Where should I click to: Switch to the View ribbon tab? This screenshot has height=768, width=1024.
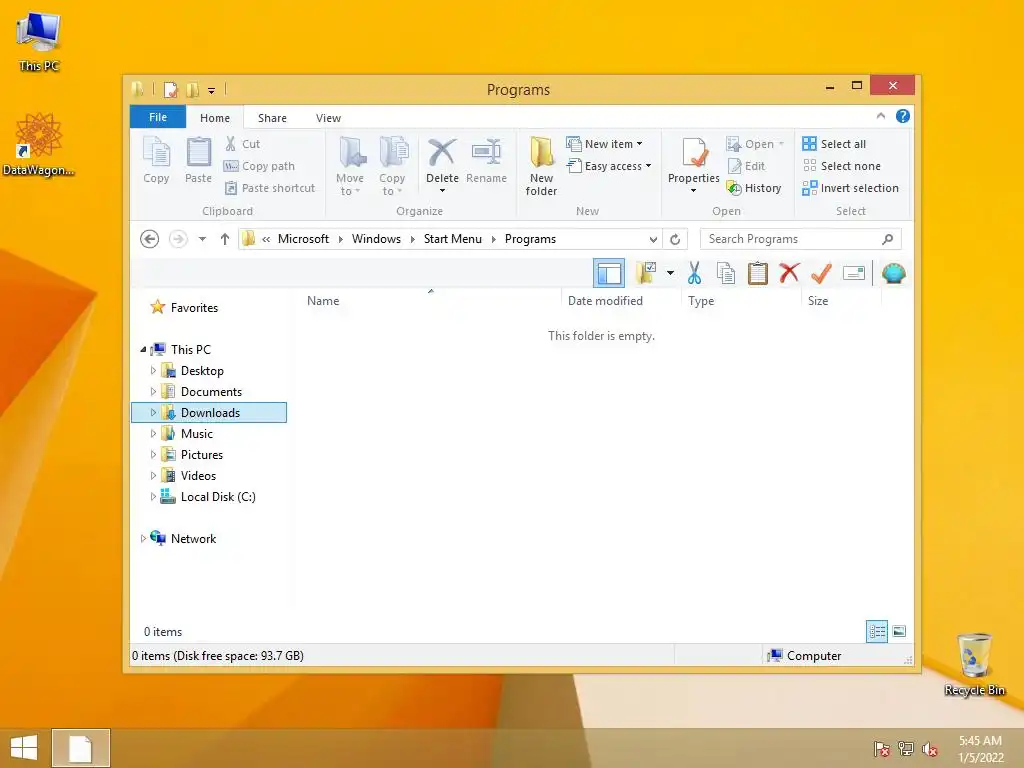(328, 118)
